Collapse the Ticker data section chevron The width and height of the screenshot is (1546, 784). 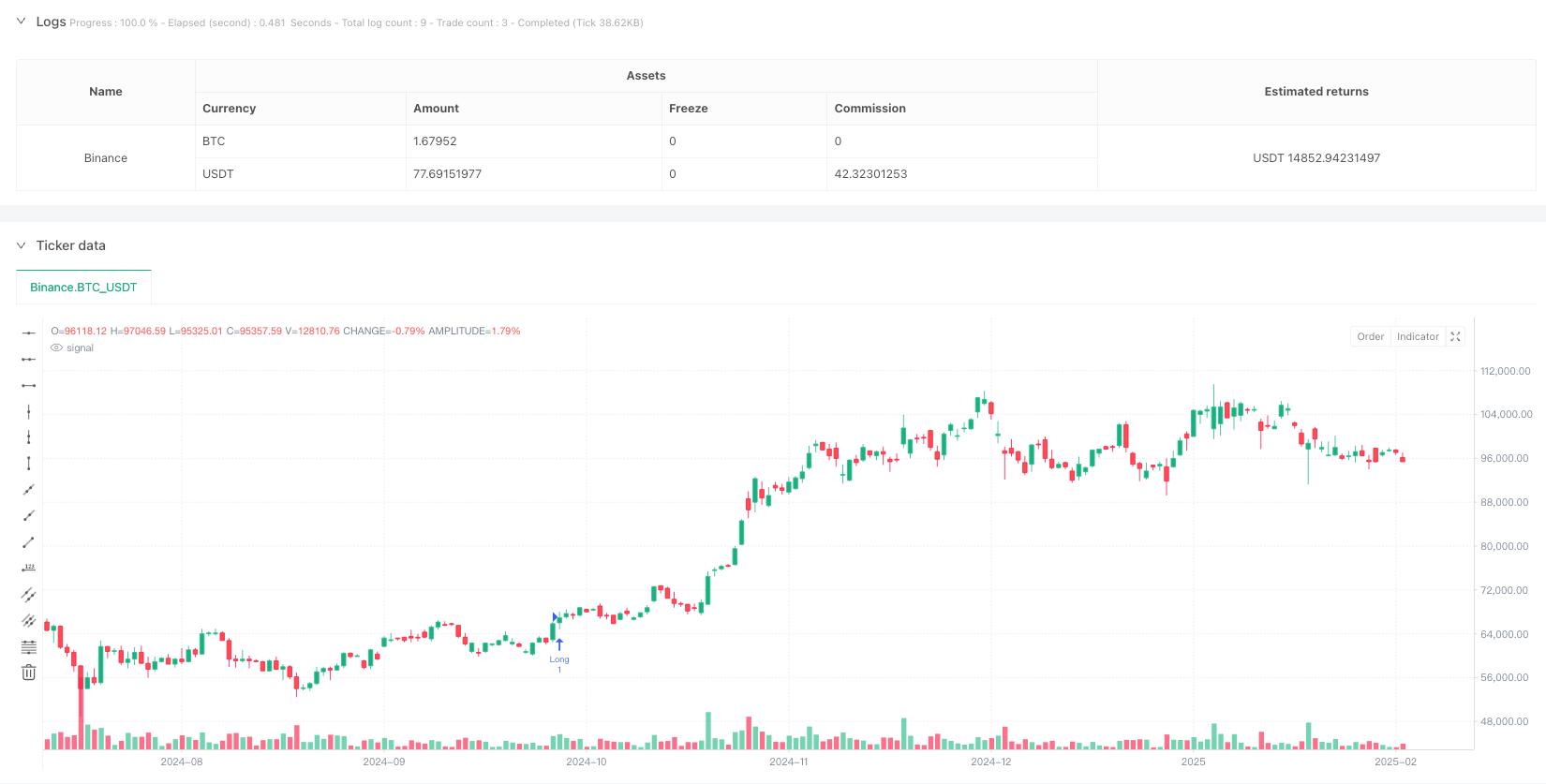pos(21,245)
